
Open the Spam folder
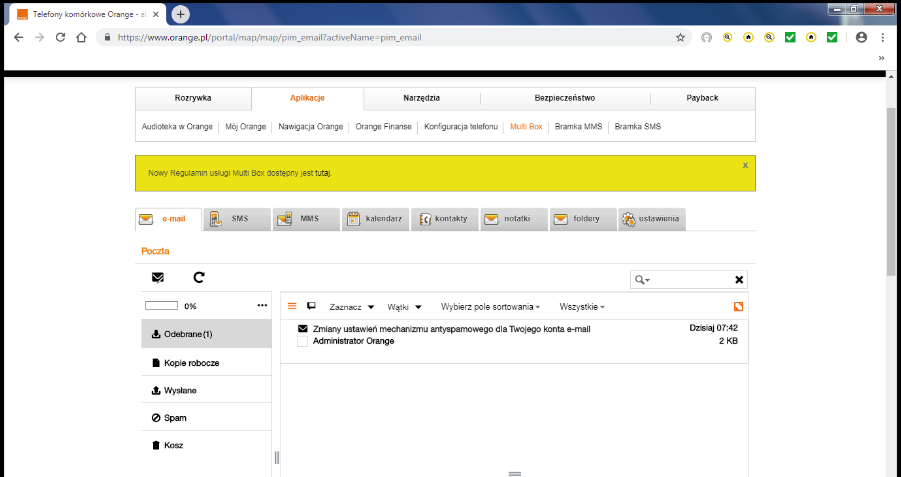pyautogui.click(x=175, y=417)
